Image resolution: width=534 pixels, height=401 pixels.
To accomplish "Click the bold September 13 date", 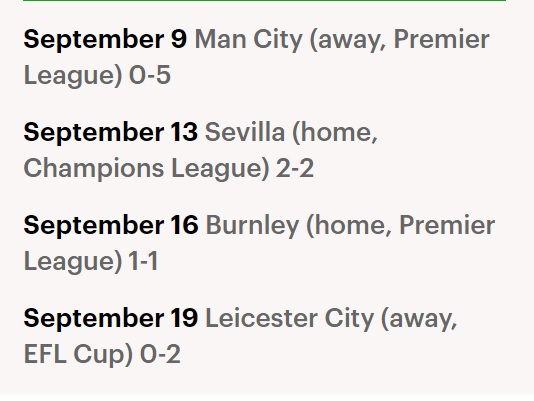I will (111, 133).
